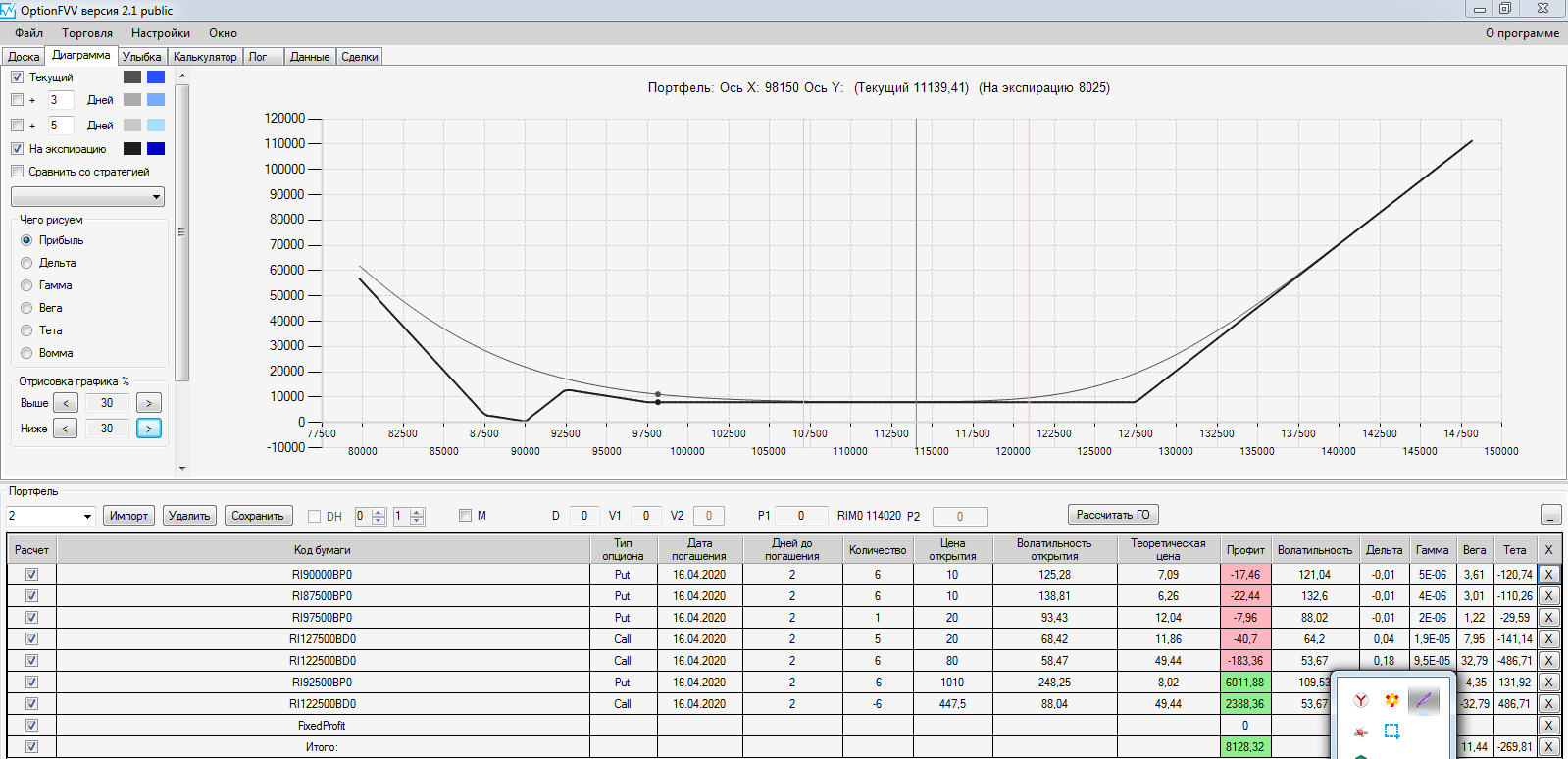Switch to the Сделки tab

point(360,57)
